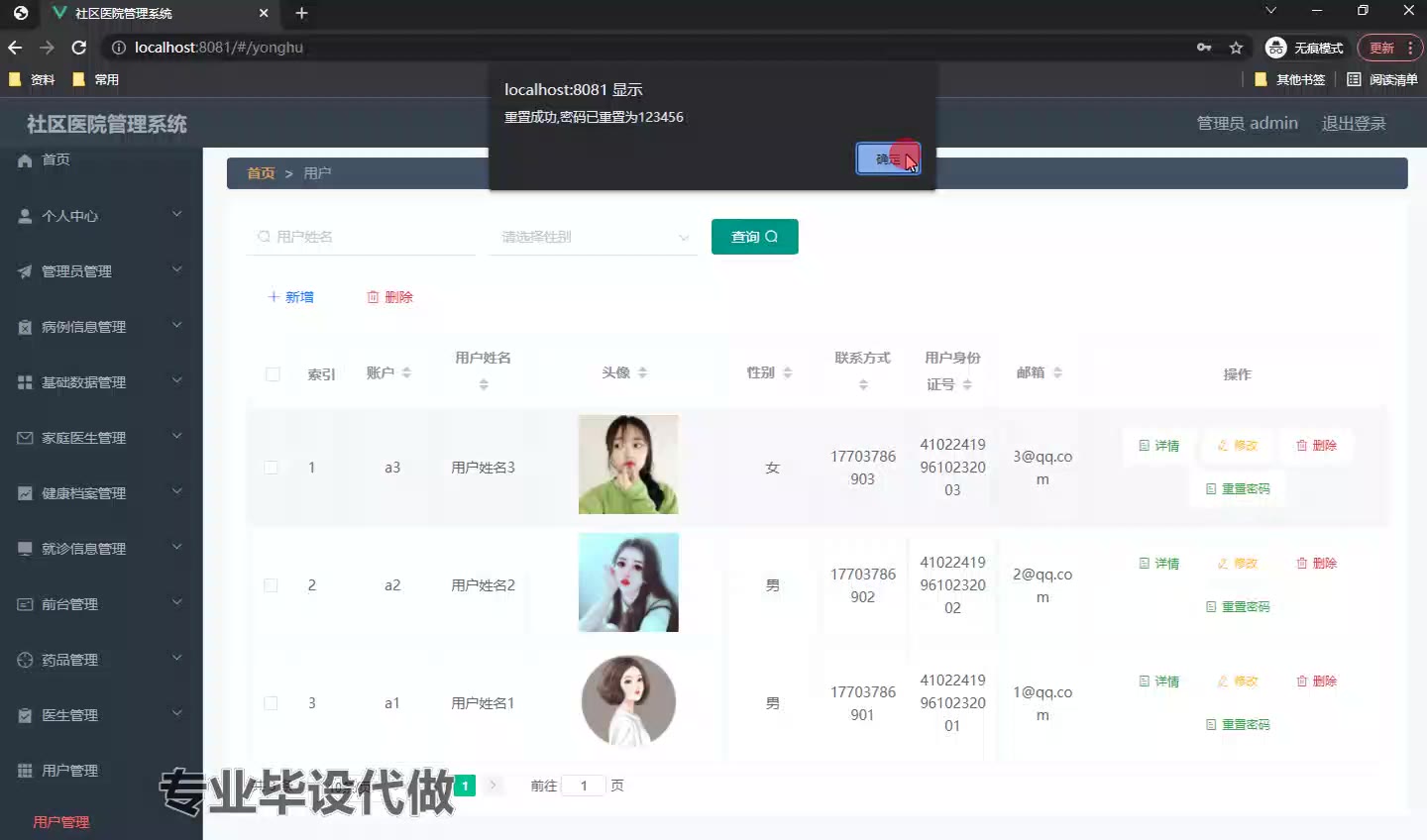The width and height of the screenshot is (1427, 840).
Task: Click the paper plane icon for 管理员管理
Action: click(25, 271)
